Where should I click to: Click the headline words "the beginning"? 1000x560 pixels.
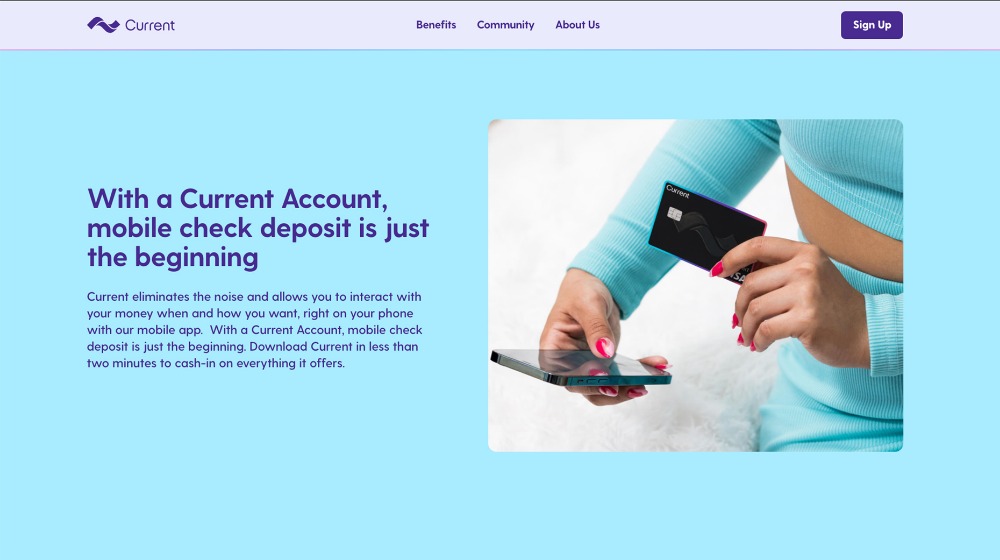click(x=173, y=257)
